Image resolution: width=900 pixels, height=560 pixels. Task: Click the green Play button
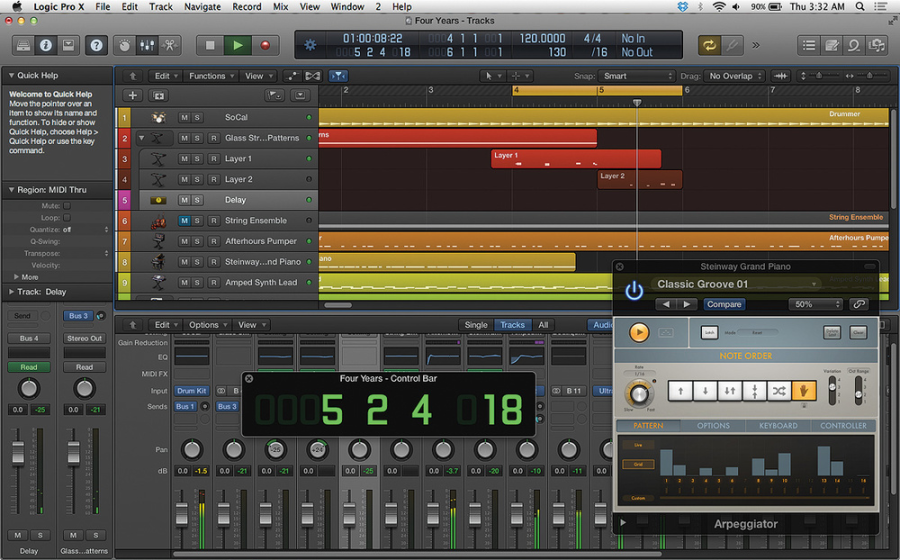[x=238, y=45]
